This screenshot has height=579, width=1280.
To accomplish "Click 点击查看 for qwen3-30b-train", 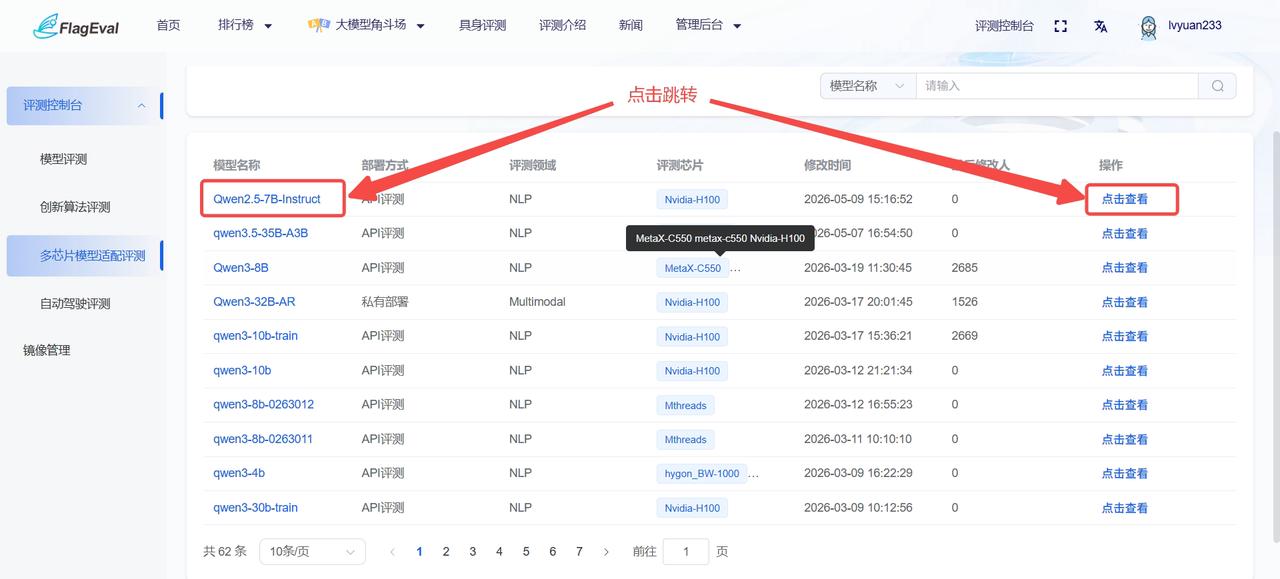I will pyautogui.click(x=1125, y=508).
